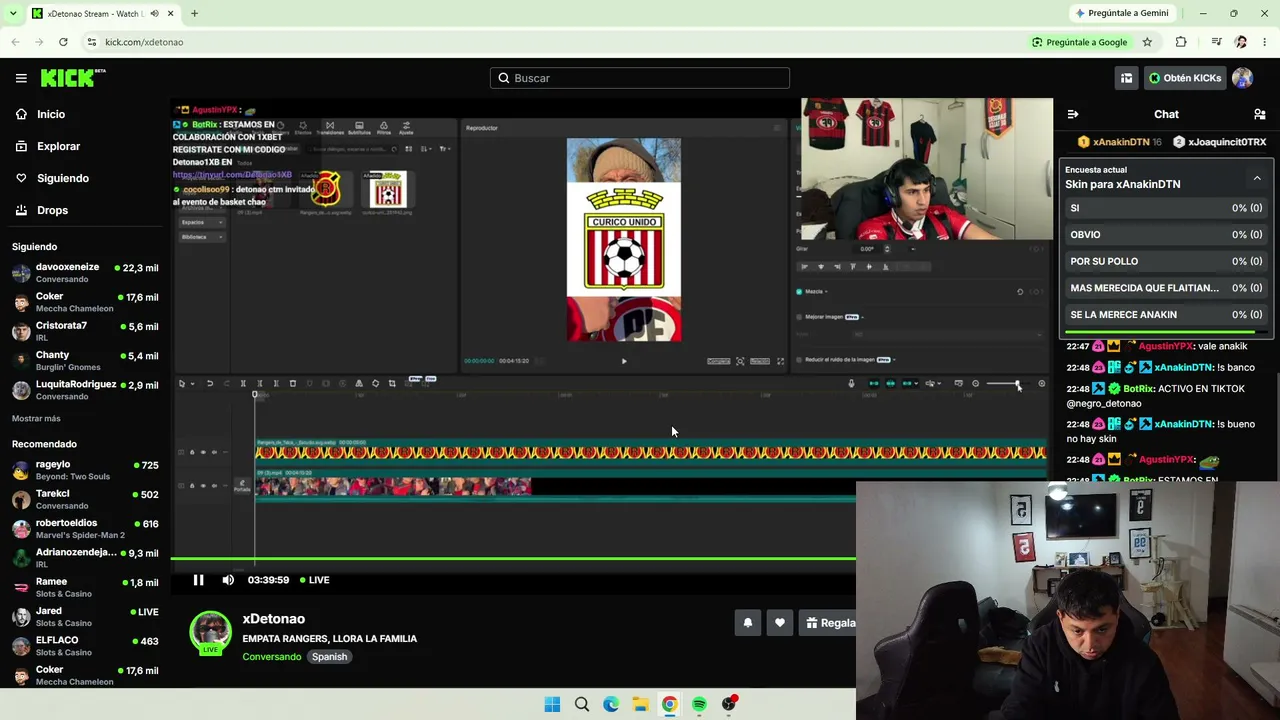The image size is (1280, 720).
Task: Go to the Kick logo homepage
Action: (x=73, y=78)
